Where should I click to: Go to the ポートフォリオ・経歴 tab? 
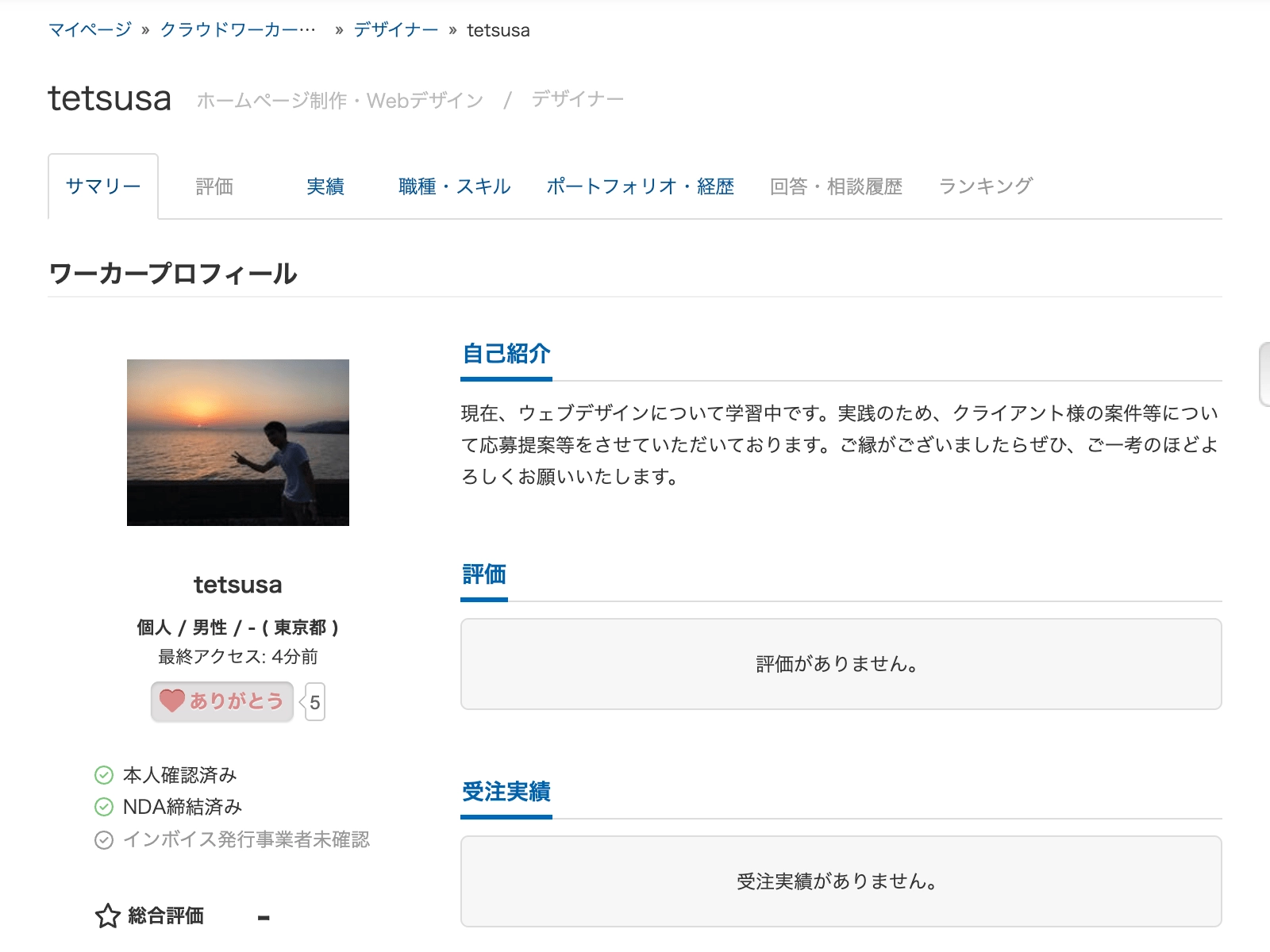(640, 186)
